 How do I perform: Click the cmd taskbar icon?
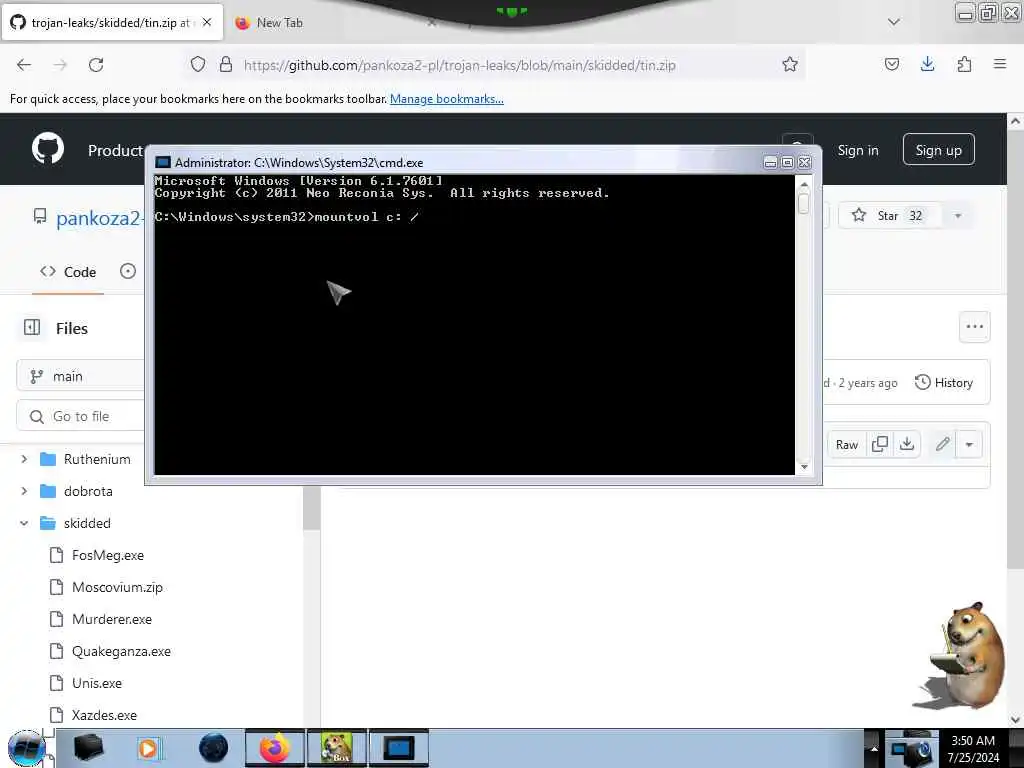pos(399,748)
